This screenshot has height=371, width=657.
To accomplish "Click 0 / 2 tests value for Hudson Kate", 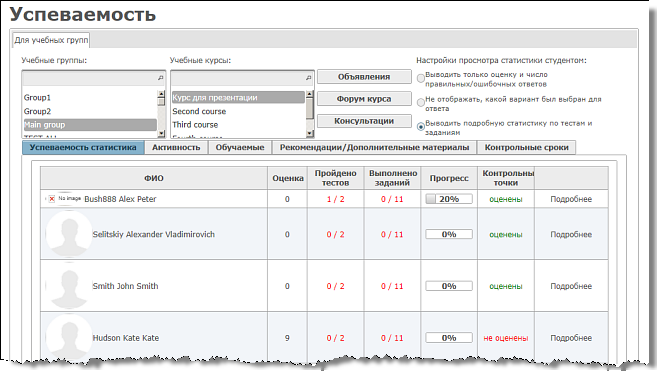I will [x=336, y=338].
